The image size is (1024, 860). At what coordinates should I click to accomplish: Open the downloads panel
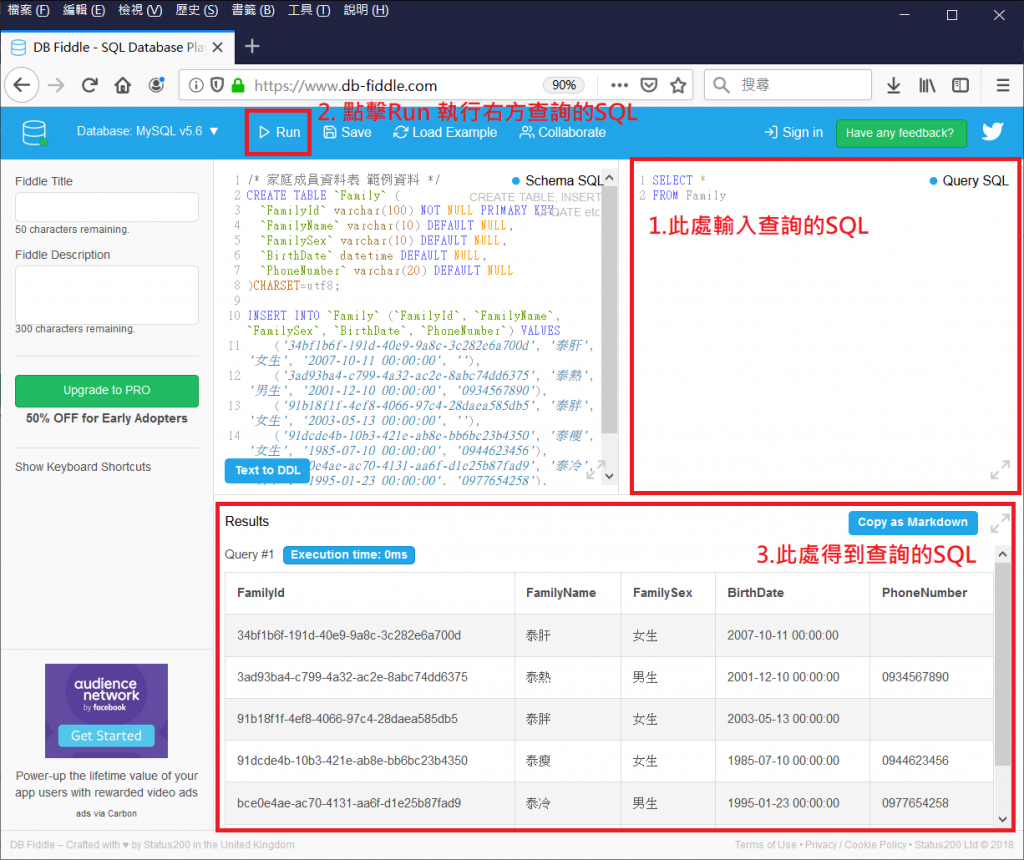point(893,86)
